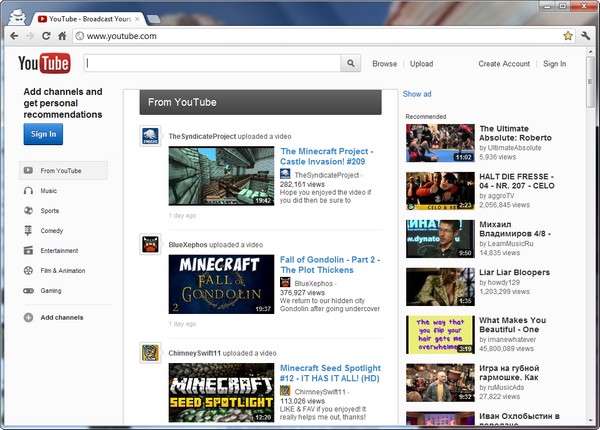The width and height of the screenshot is (600, 430).
Task: Open The Minecraft Project Castle Invasion title
Action: (326, 156)
